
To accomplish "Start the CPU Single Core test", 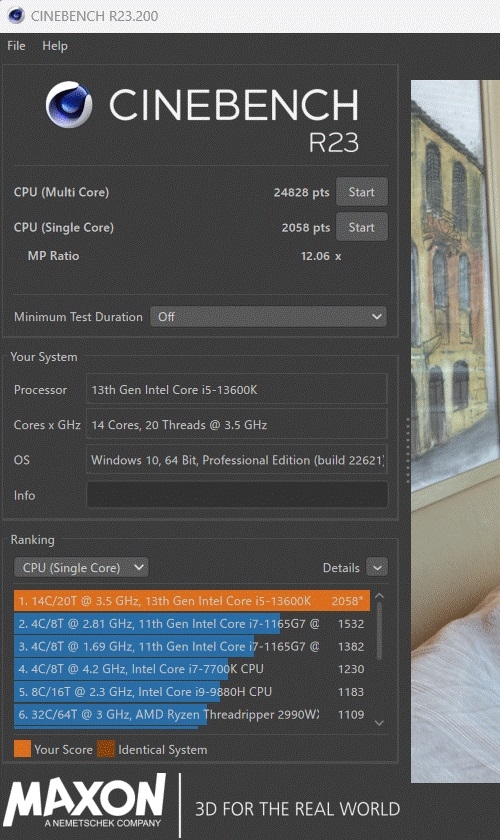I will pyautogui.click(x=361, y=227).
